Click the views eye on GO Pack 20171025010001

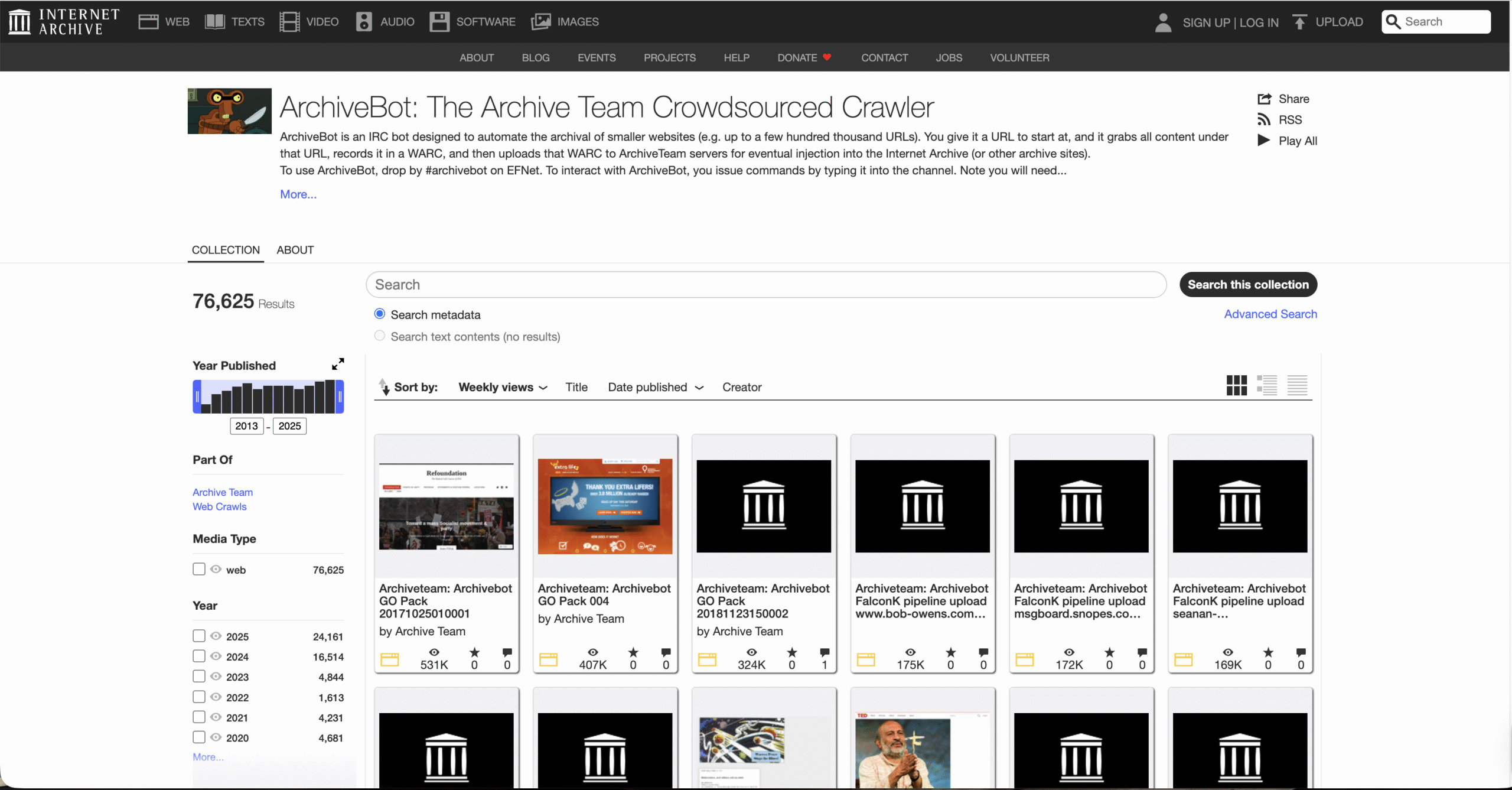tap(434, 652)
